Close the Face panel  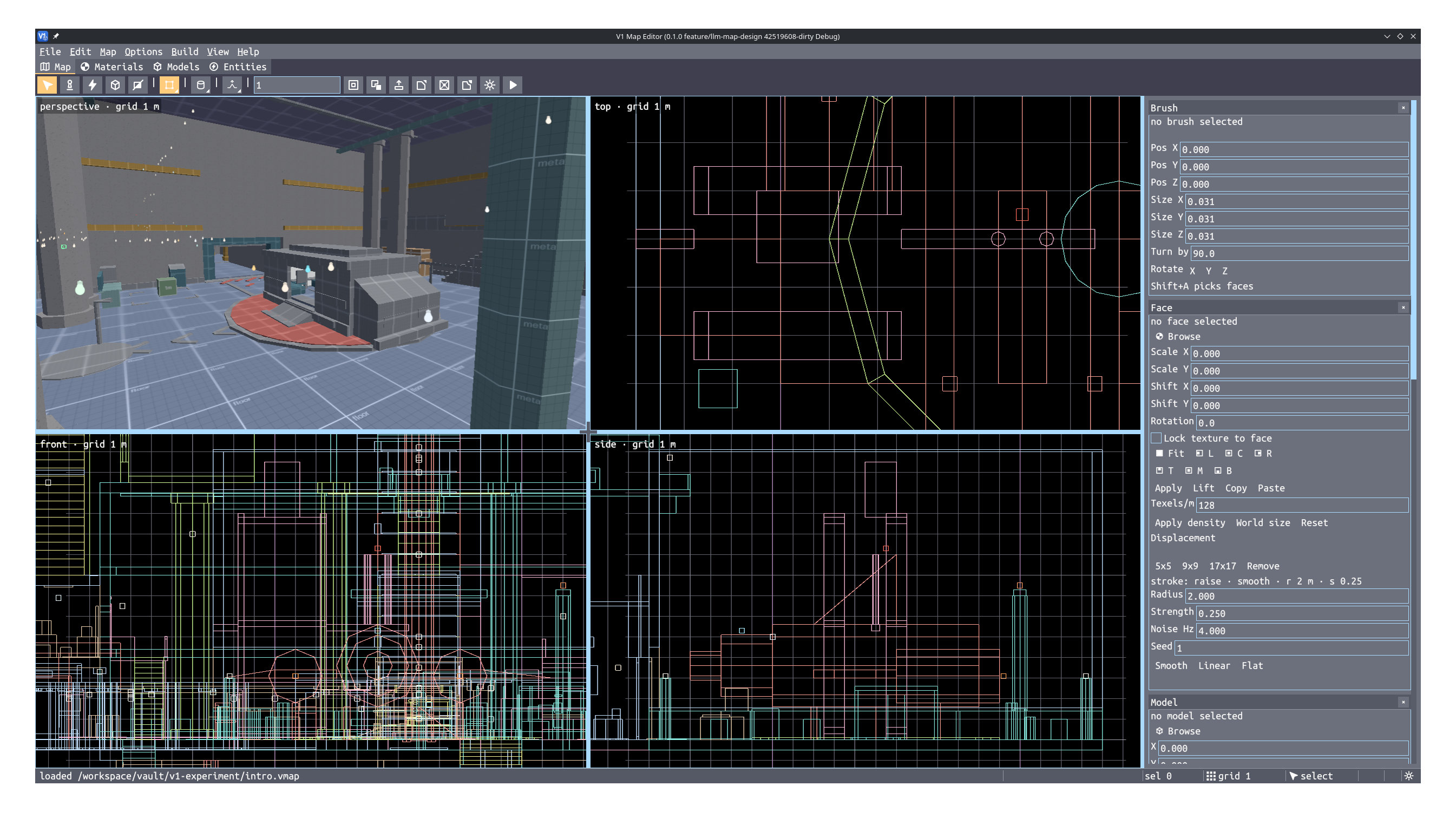tap(1403, 307)
